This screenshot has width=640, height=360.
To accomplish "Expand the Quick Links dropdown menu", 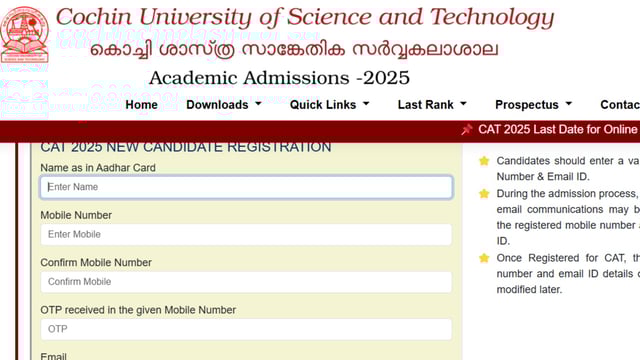I will 329,105.
